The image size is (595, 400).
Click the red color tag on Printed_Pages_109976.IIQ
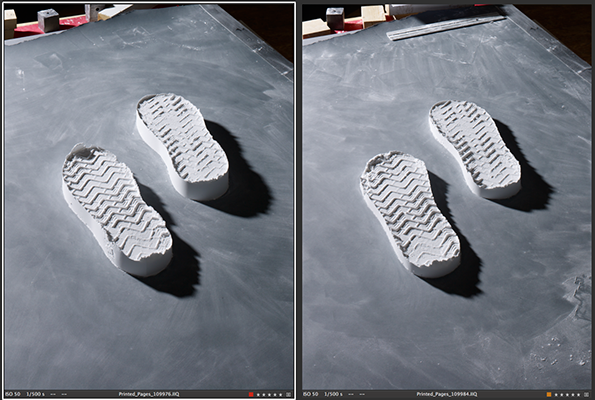click(251, 395)
